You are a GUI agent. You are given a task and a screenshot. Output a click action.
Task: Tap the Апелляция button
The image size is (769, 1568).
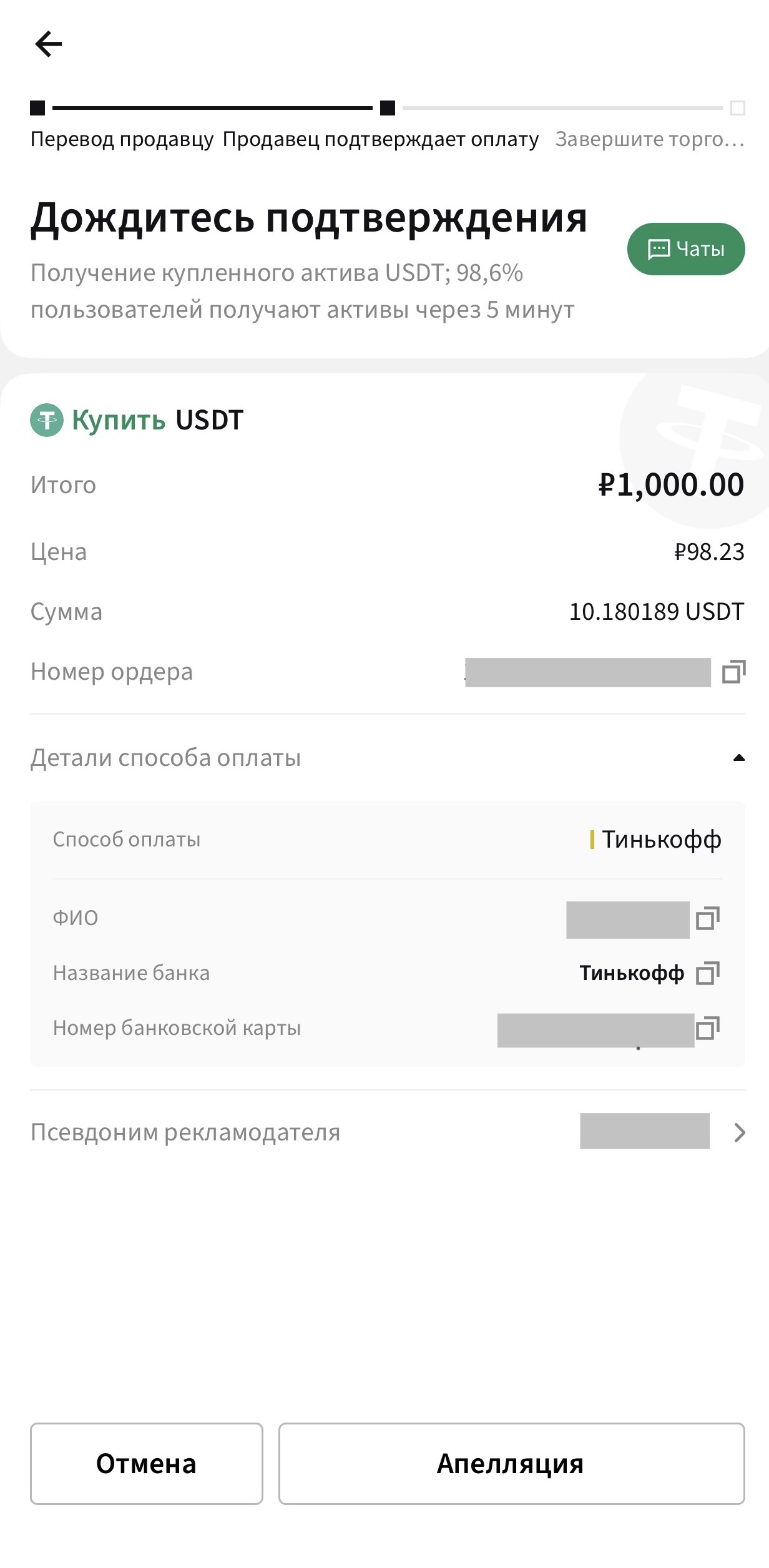[x=512, y=1464]
